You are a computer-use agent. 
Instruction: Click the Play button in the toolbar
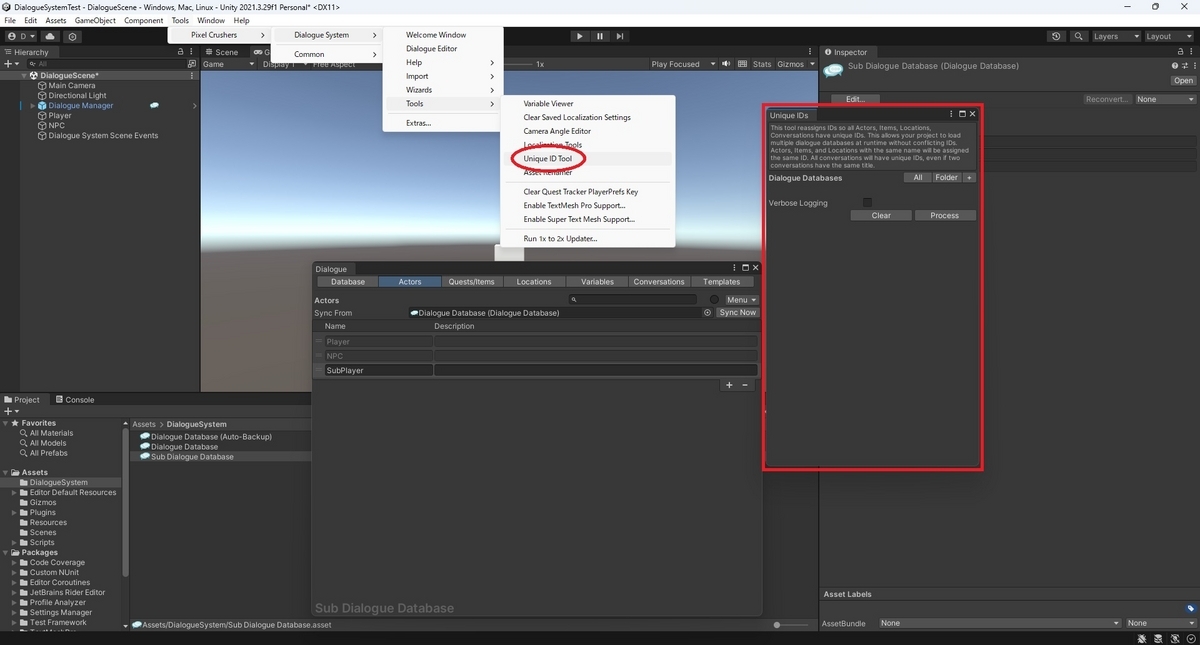pyautogui.click(x=579, y=36)
